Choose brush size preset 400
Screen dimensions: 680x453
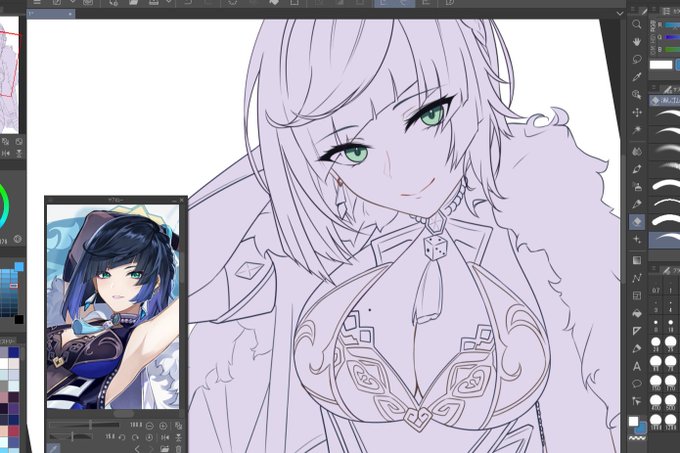(x=655, y=402)
